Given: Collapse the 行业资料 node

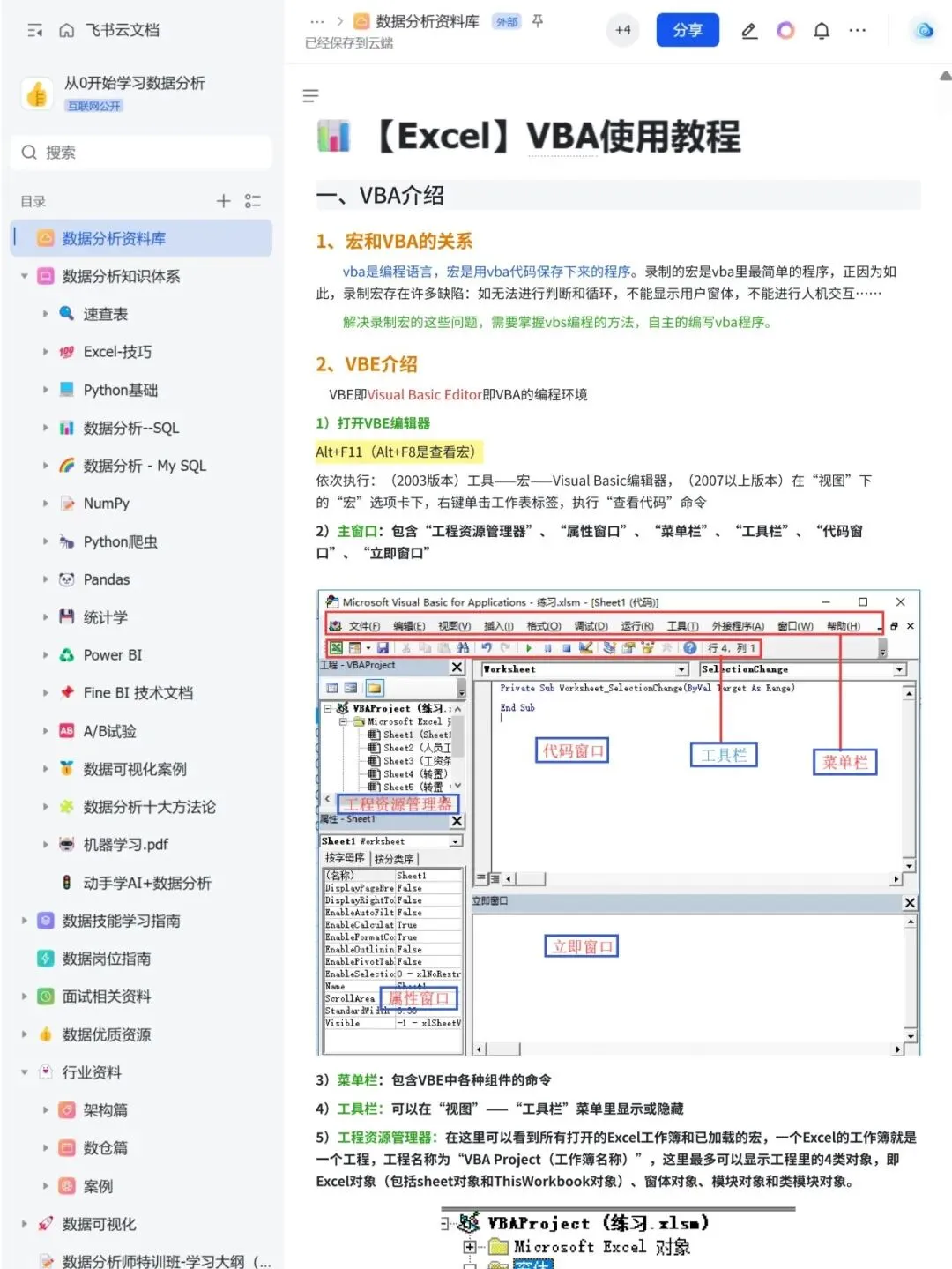Looking at the screenshot, I should pyautogui.click(x=25, y=1072).
